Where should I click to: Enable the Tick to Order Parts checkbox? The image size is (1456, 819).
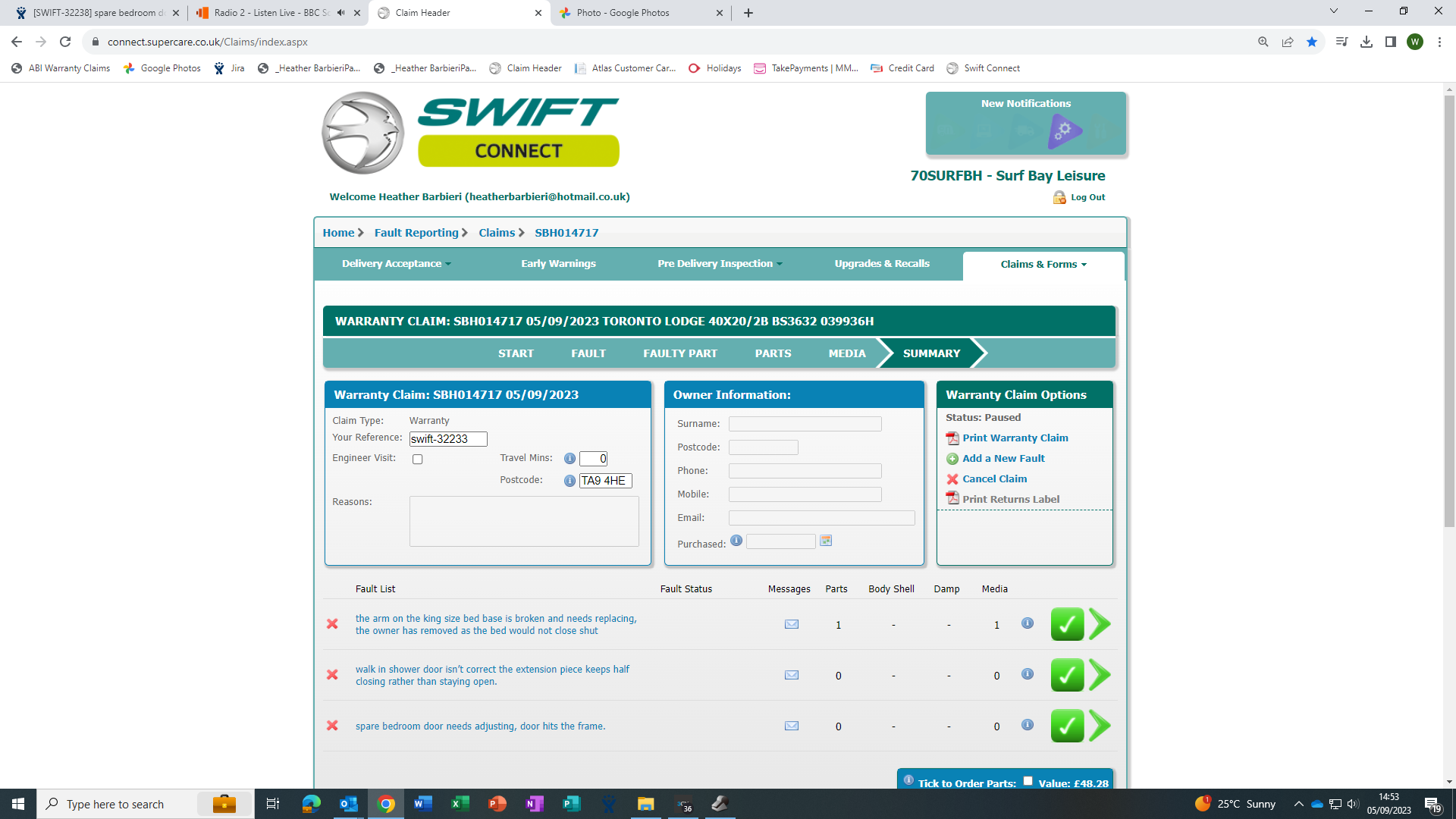1028,781
